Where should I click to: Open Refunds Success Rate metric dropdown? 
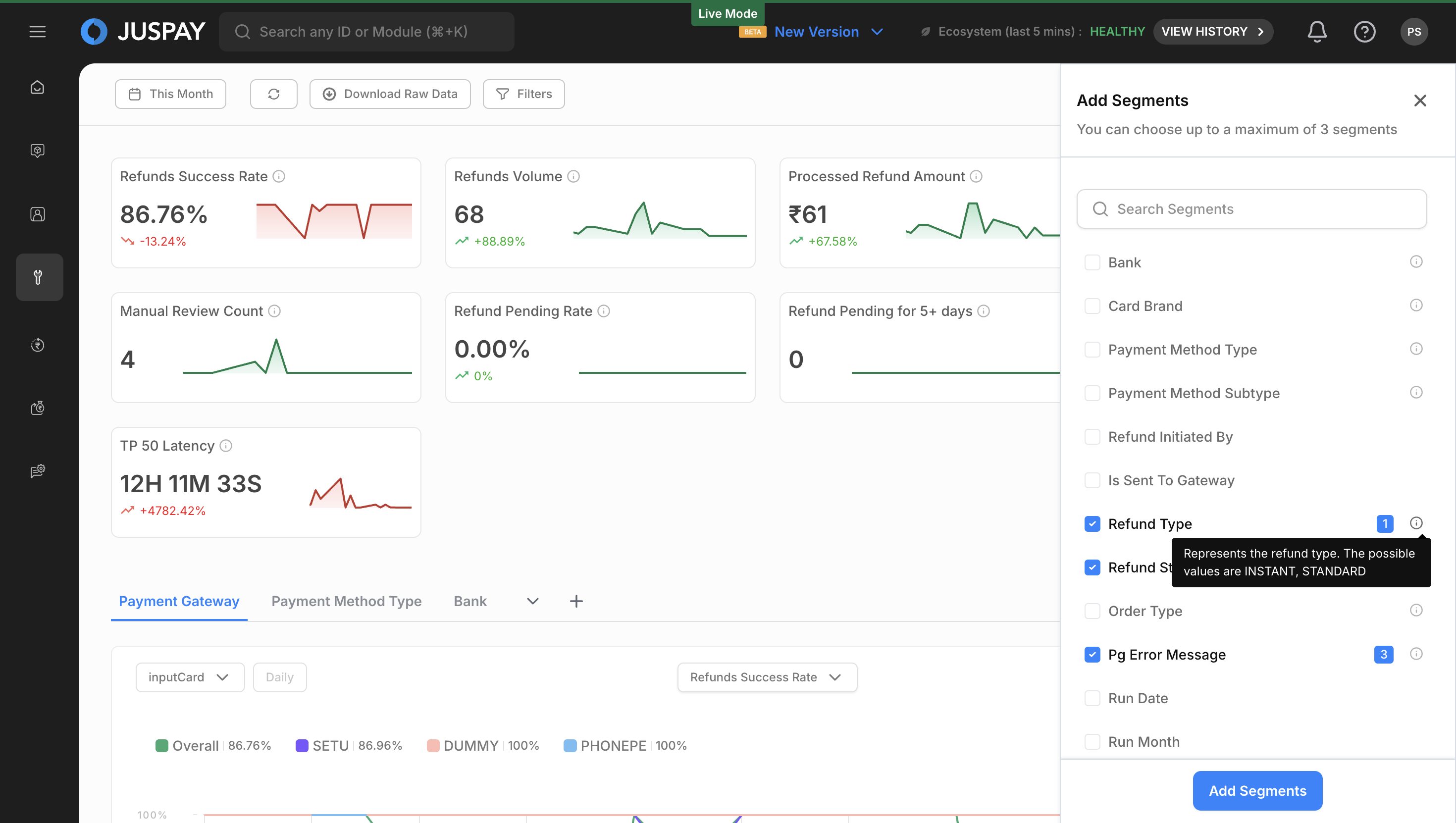tap(767, 677)
